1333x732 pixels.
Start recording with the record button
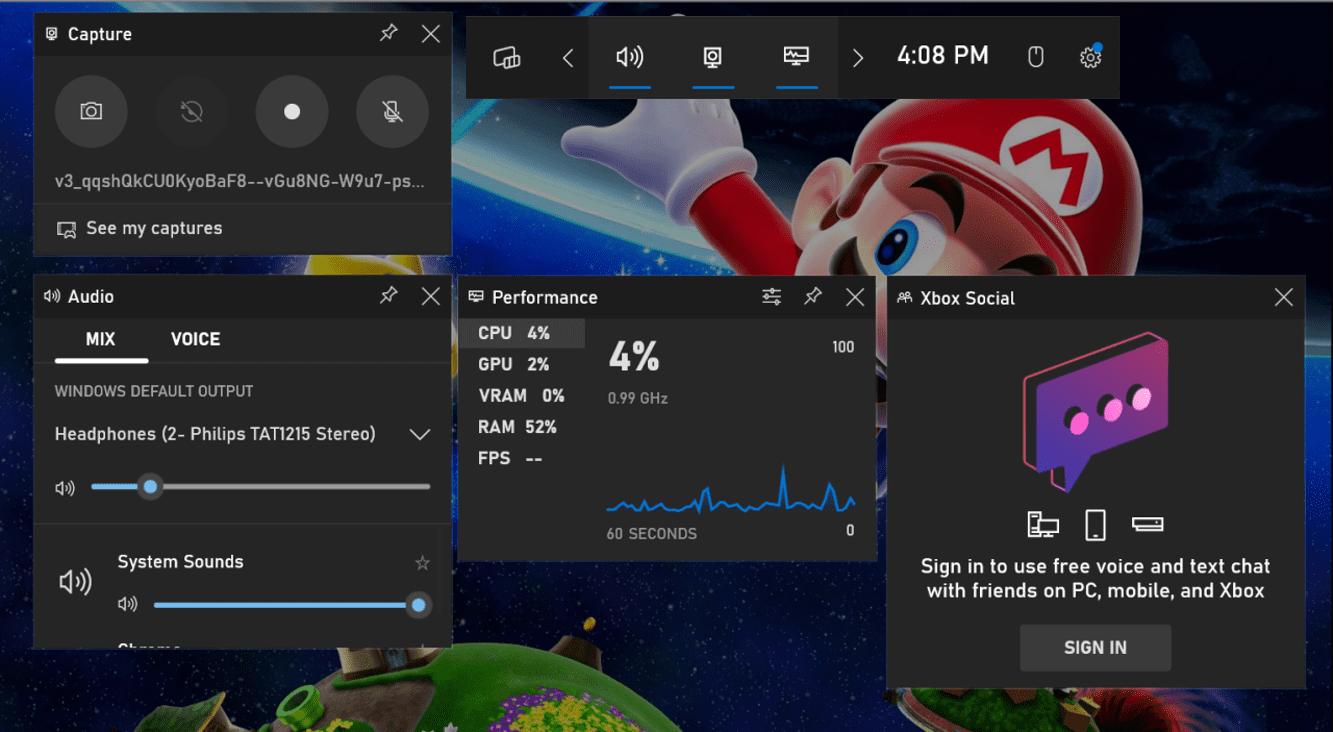pyautogui.click(x=291, y=111)
